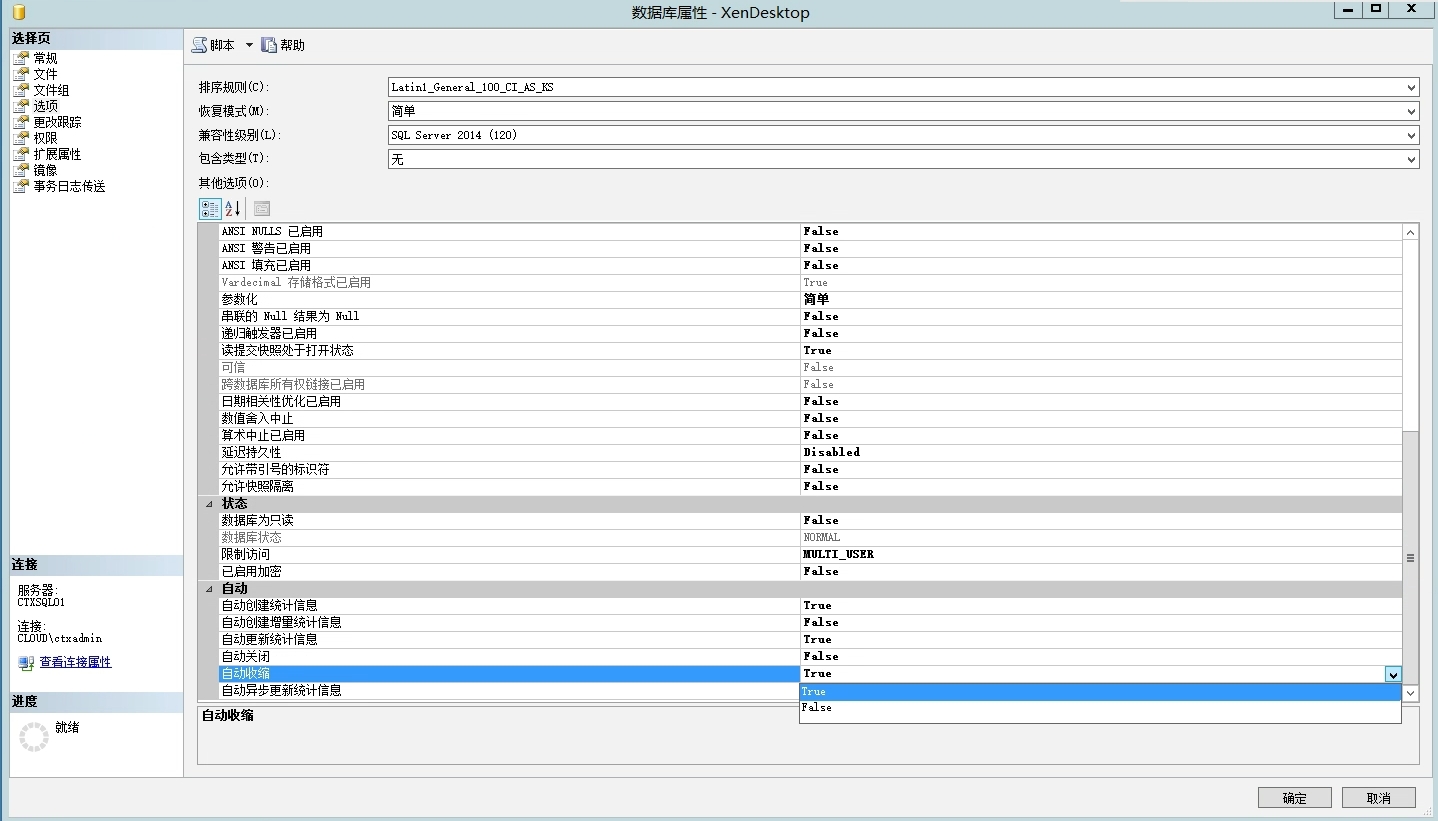Screen dimensions: 1438x821
Task: Open the 恢复模式 recovery model dropdown
Action: (1411, 112)
